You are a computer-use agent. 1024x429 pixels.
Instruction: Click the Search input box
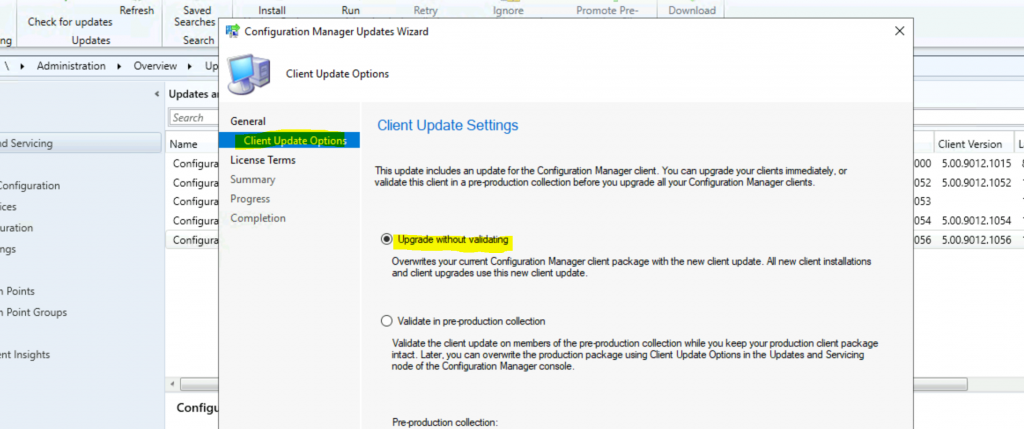pos(195,118)
